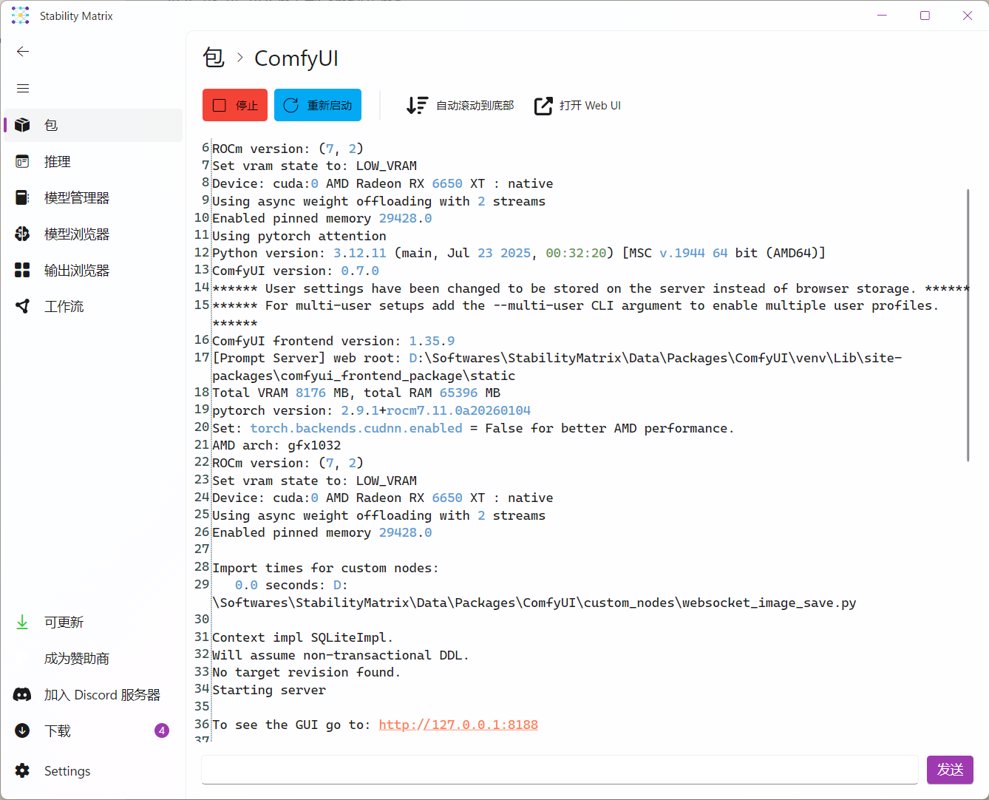This screenshot has width=989, height=800.
Task: Click the downloads badge showing 4
Action: point(161,731)
